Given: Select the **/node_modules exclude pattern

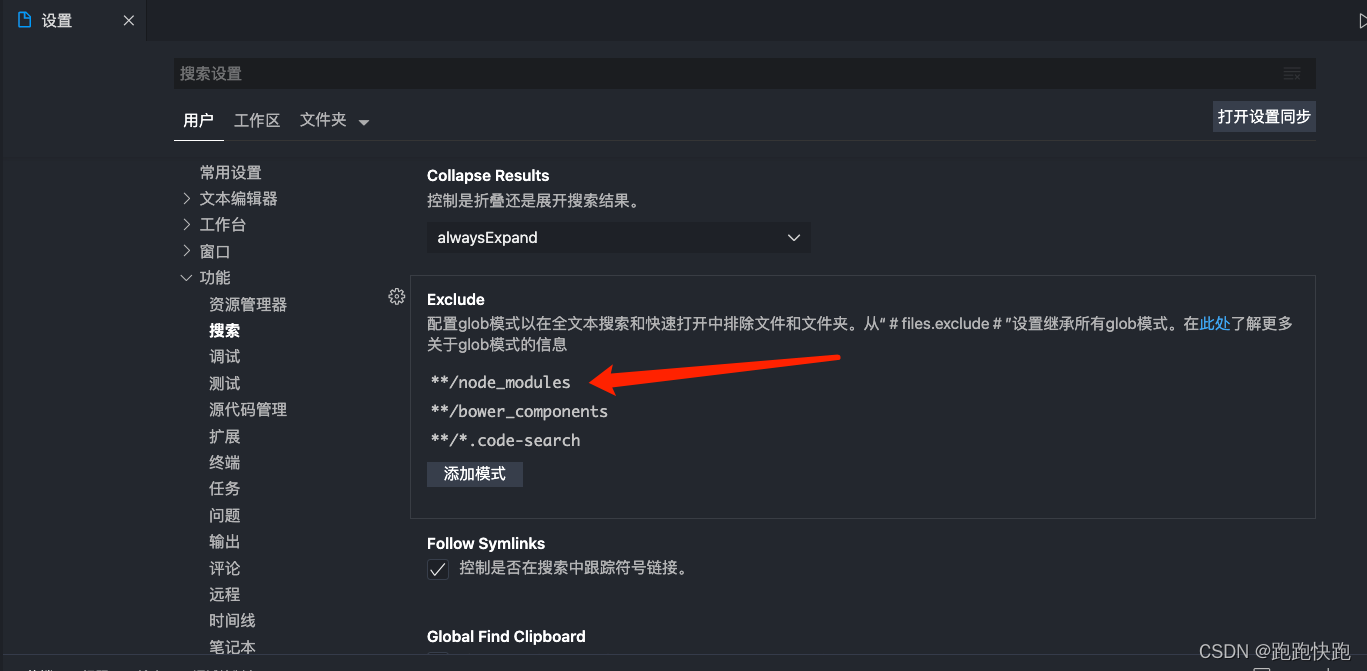Looking at the screenshot, I should click(x=500, y=382).
